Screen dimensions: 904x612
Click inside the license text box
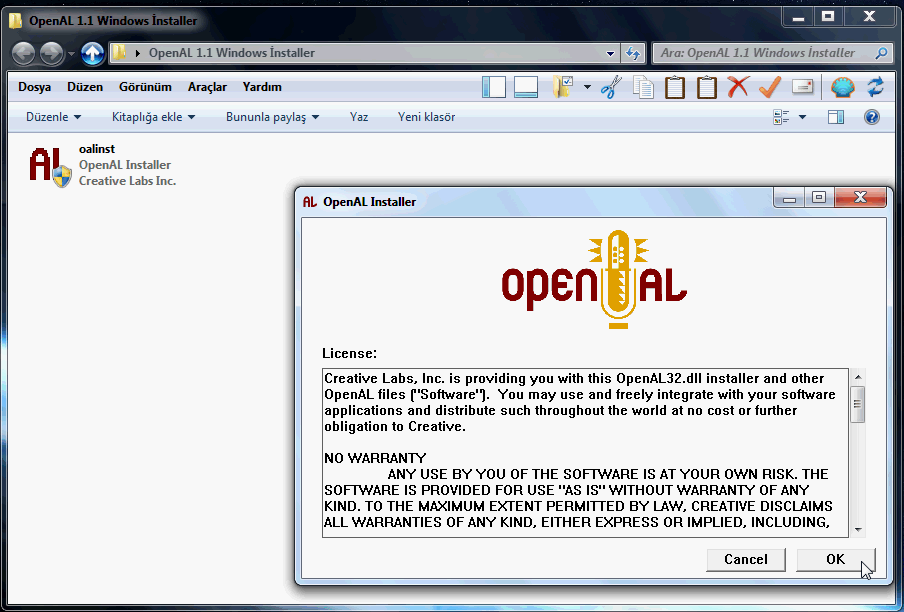pyautogui.click(x=585, y=453)
